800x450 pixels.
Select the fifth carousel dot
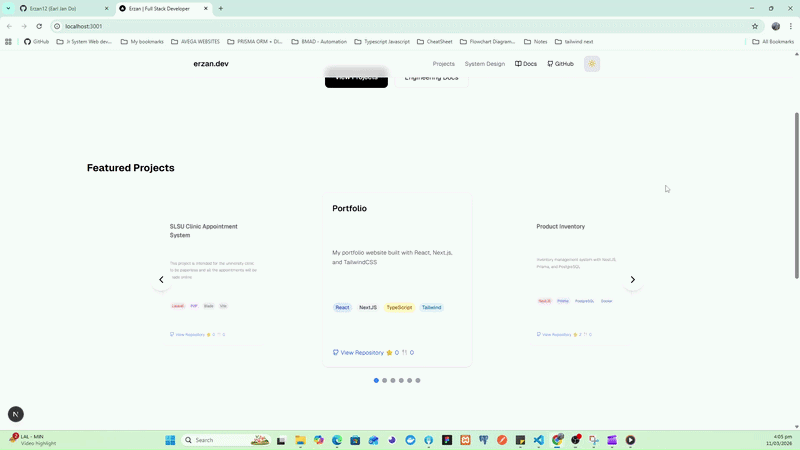point(409,381)
